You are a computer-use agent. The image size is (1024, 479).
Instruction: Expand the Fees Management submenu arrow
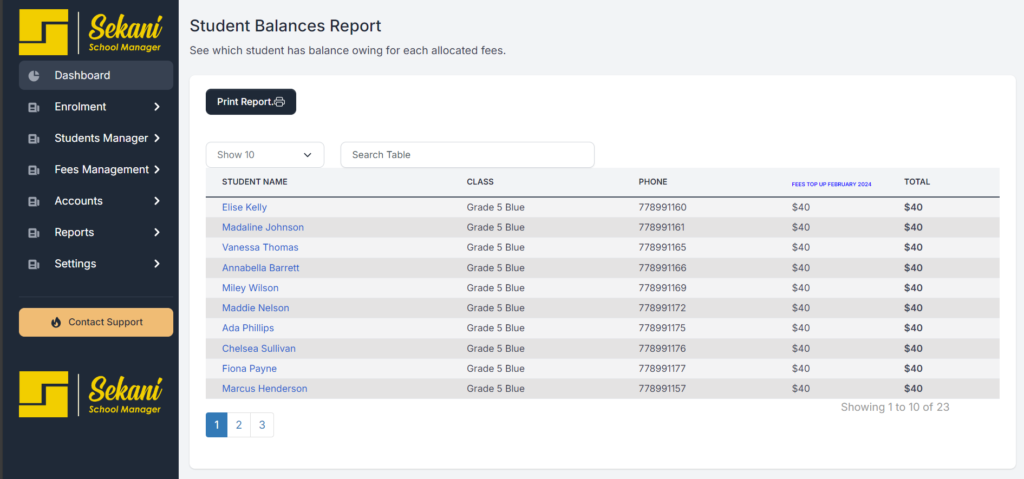157,170
